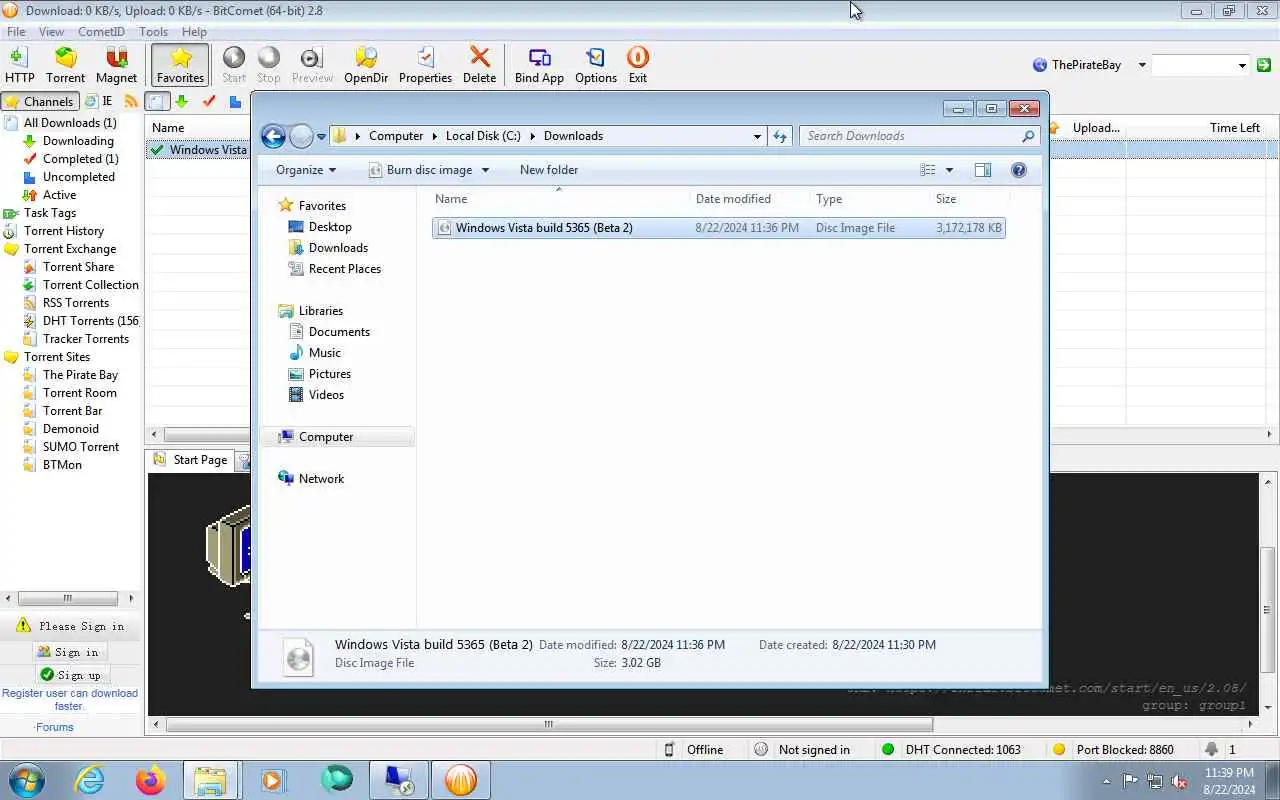Click DHT Connected green status indicator
Viewport: 1280px width, 800px height.
click(888, 750)
